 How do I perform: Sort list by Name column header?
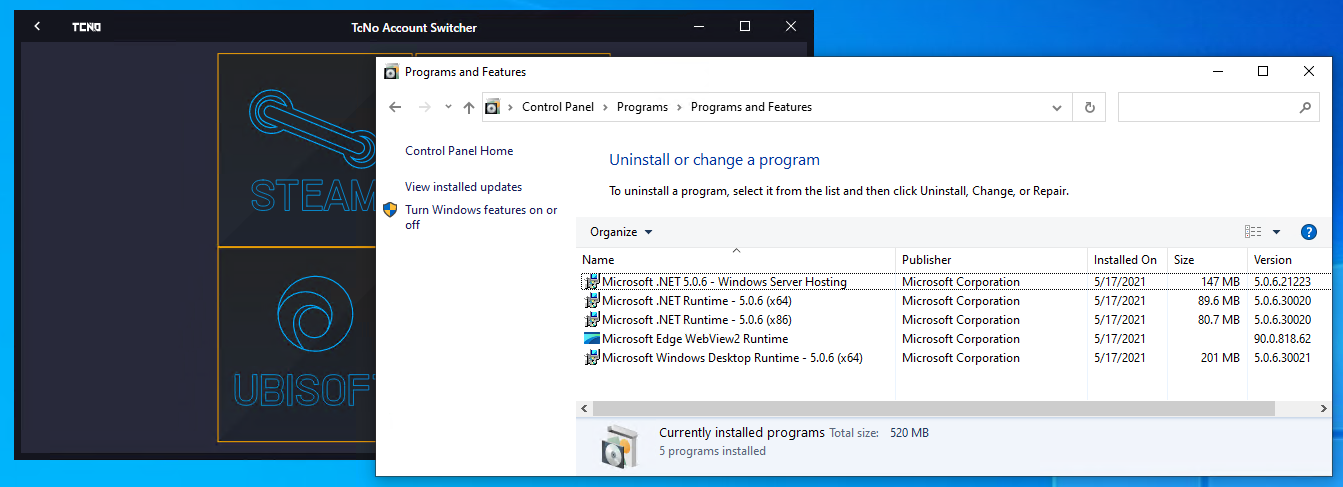click(x=736, y=259)
